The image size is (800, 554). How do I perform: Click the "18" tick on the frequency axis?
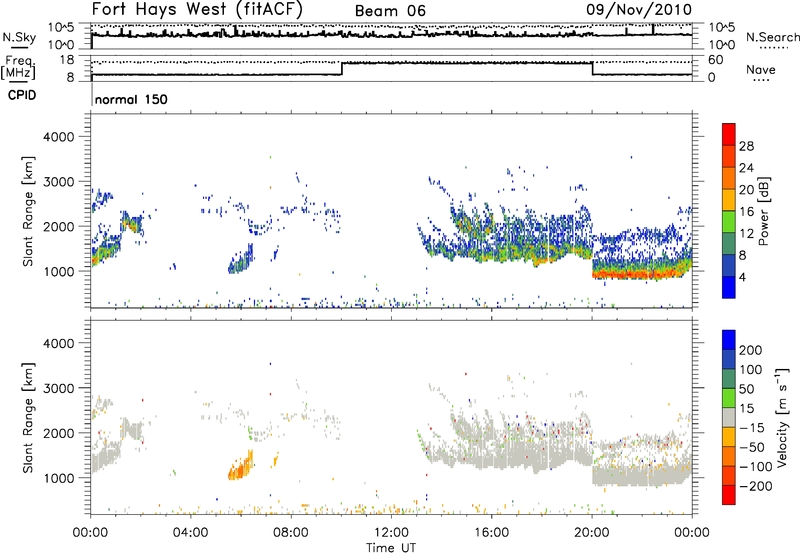point(67,60)
